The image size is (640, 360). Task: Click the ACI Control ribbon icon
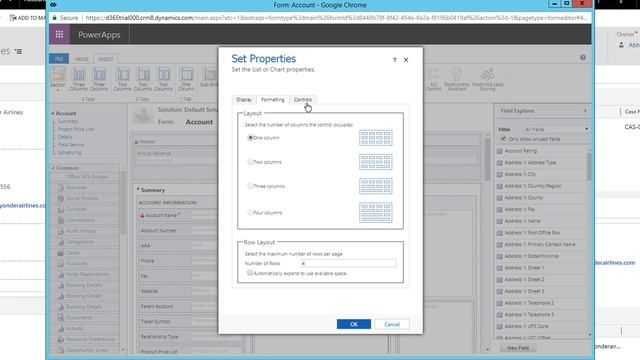(x=433, y=79)
